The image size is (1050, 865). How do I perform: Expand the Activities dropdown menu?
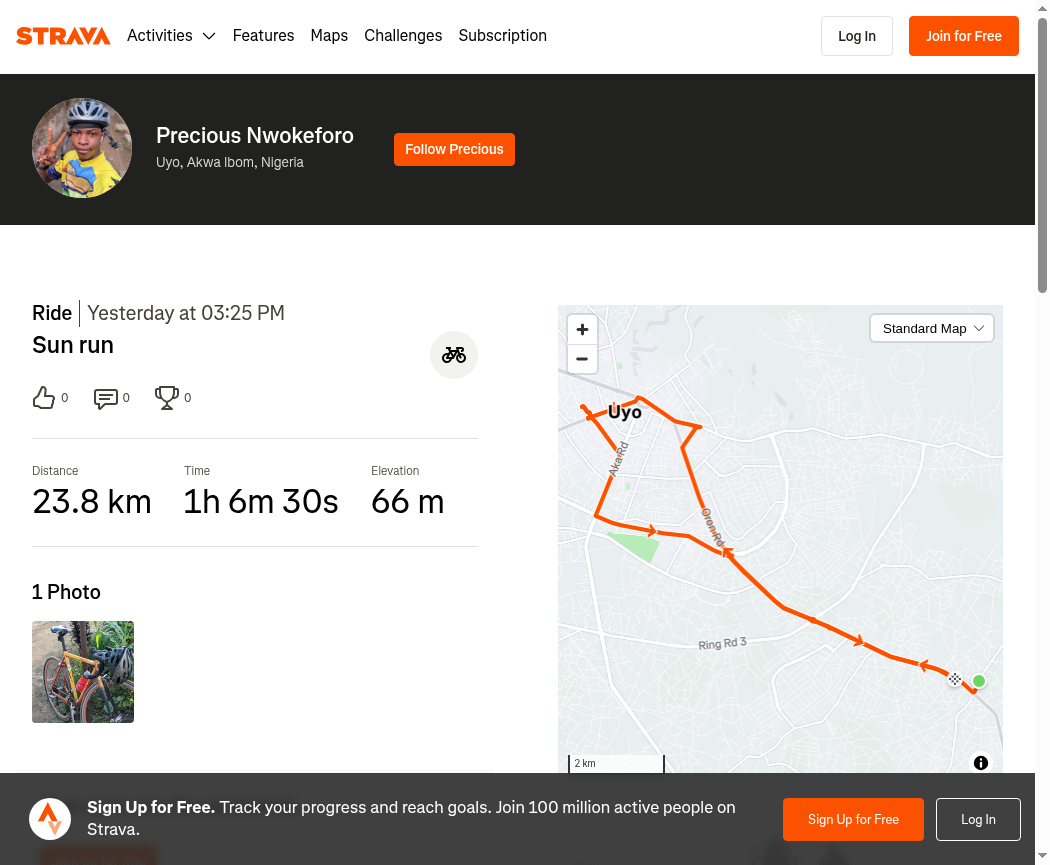click(x=171, y=36)
